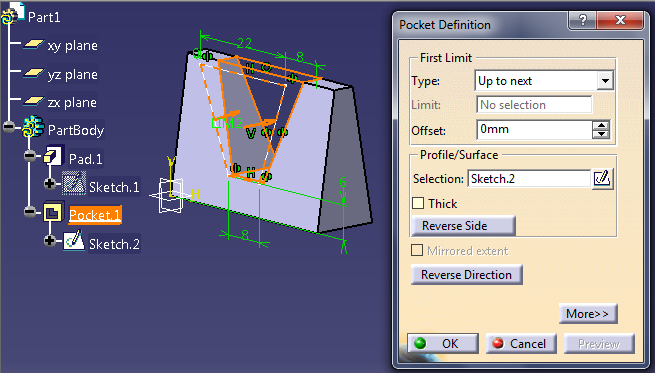
Task: Enable the Thick checkbox
Action: point(418,203)
